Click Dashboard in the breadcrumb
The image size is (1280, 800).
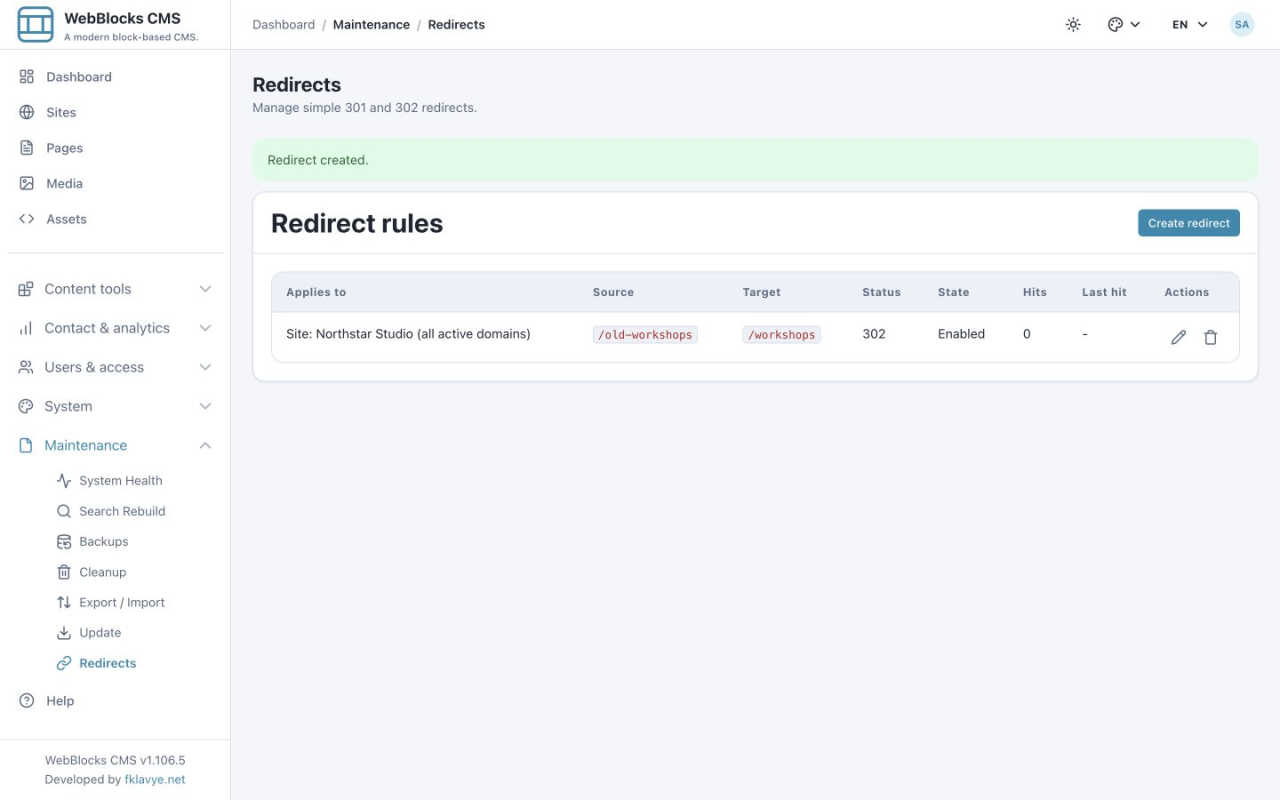coord(283,24)
